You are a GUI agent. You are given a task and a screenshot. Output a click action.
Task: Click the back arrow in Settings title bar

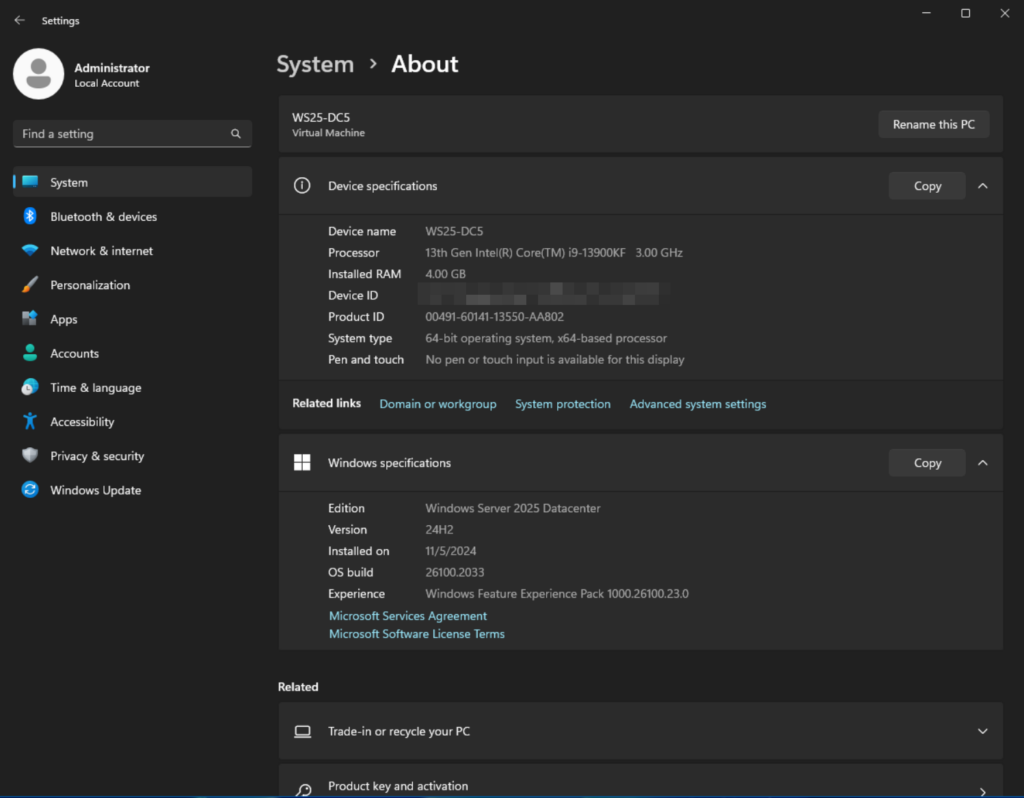coord(20,20)
